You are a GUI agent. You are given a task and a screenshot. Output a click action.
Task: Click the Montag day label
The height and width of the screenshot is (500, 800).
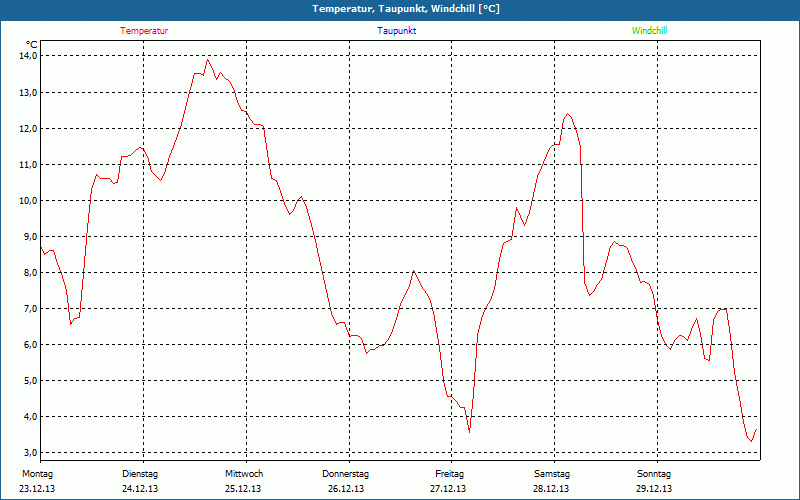pos(37,474)
